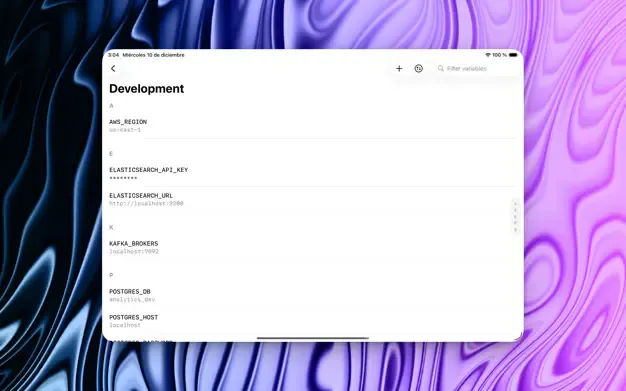Select the POSTGRES_DB variable

click(313, 295)
